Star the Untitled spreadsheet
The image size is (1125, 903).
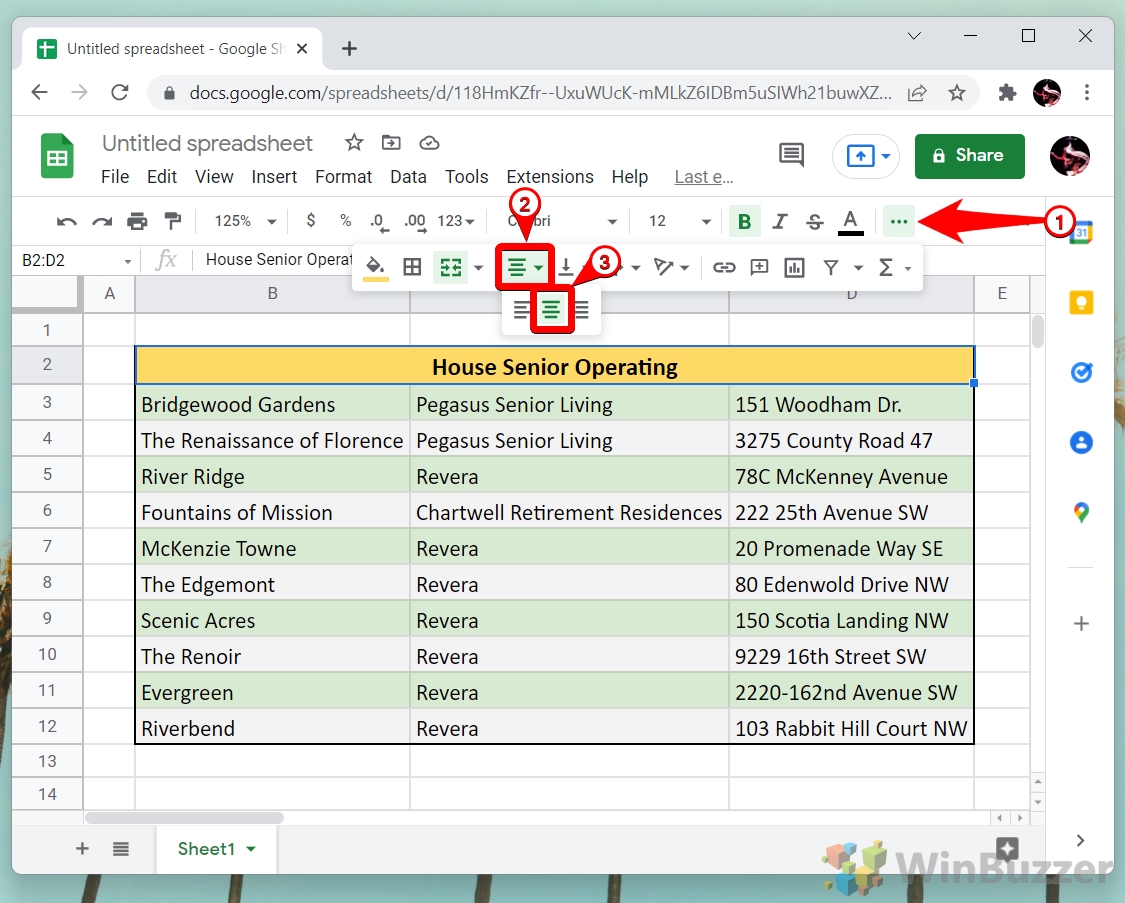tap(354, 143)
